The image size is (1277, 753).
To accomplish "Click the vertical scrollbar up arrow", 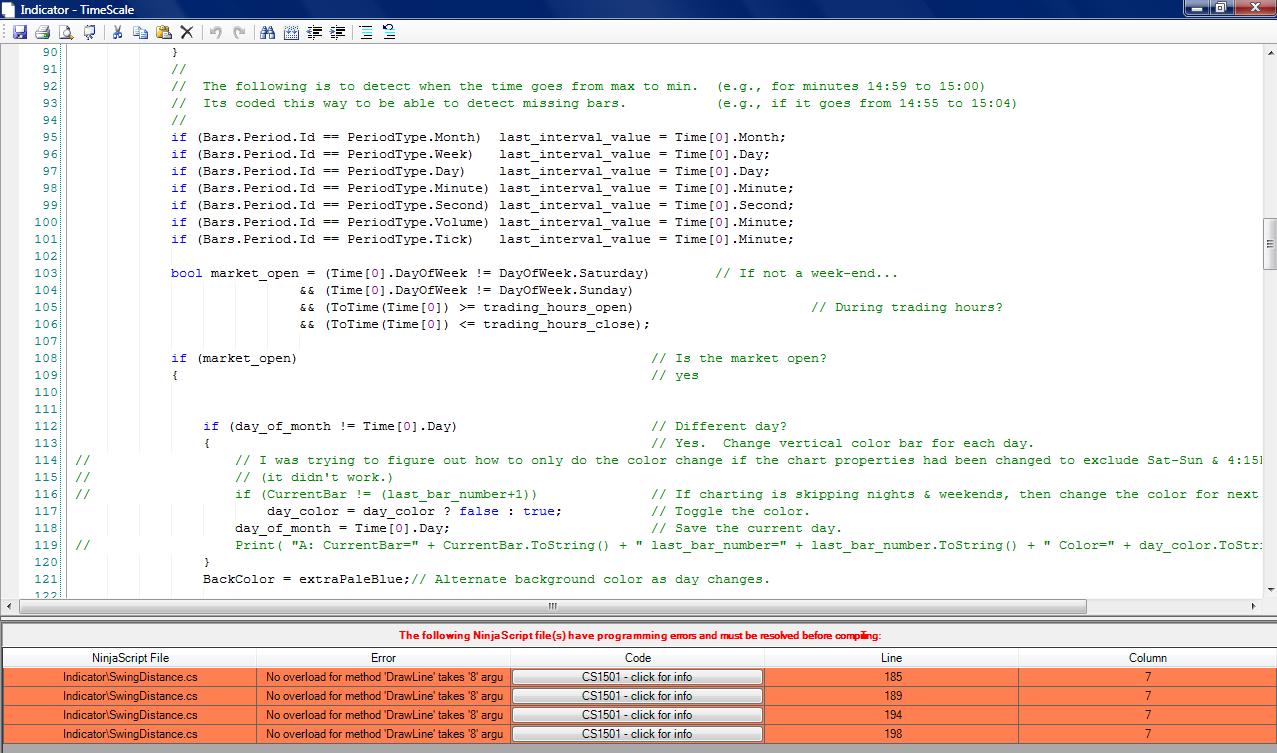I will pyautogui.click(x=1269, y=50).
